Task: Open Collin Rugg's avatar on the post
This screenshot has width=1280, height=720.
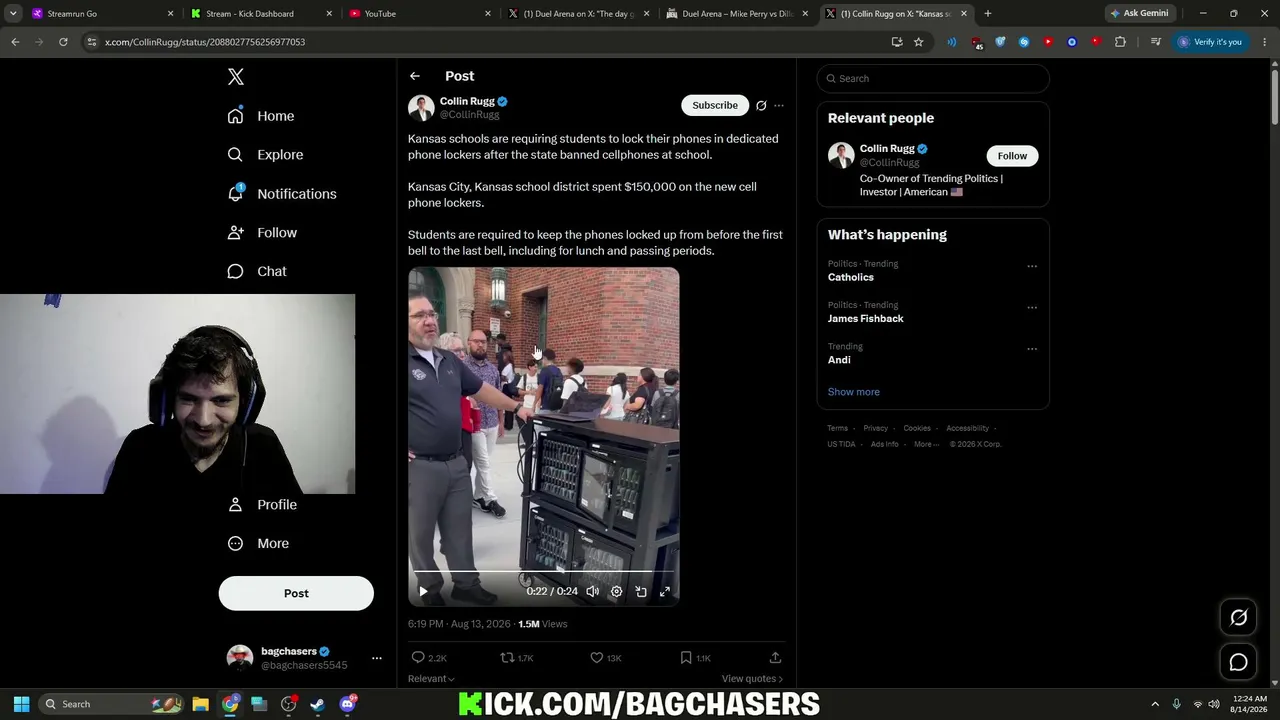Action: [421, 108]
